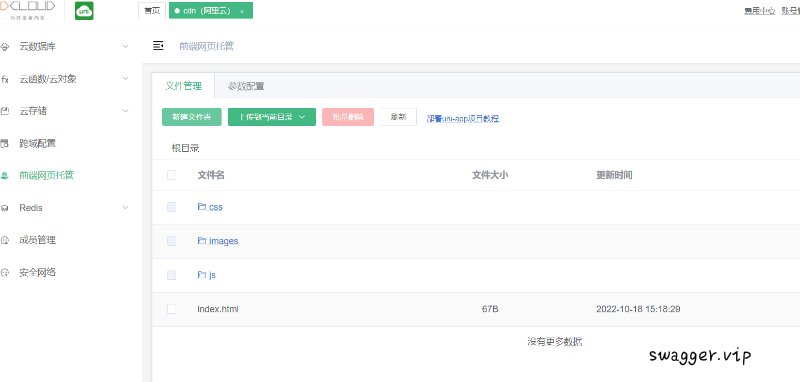Toggle the sidebar collapse hamburger icon
The image size is (800, 382).
(x=158, y=46)
